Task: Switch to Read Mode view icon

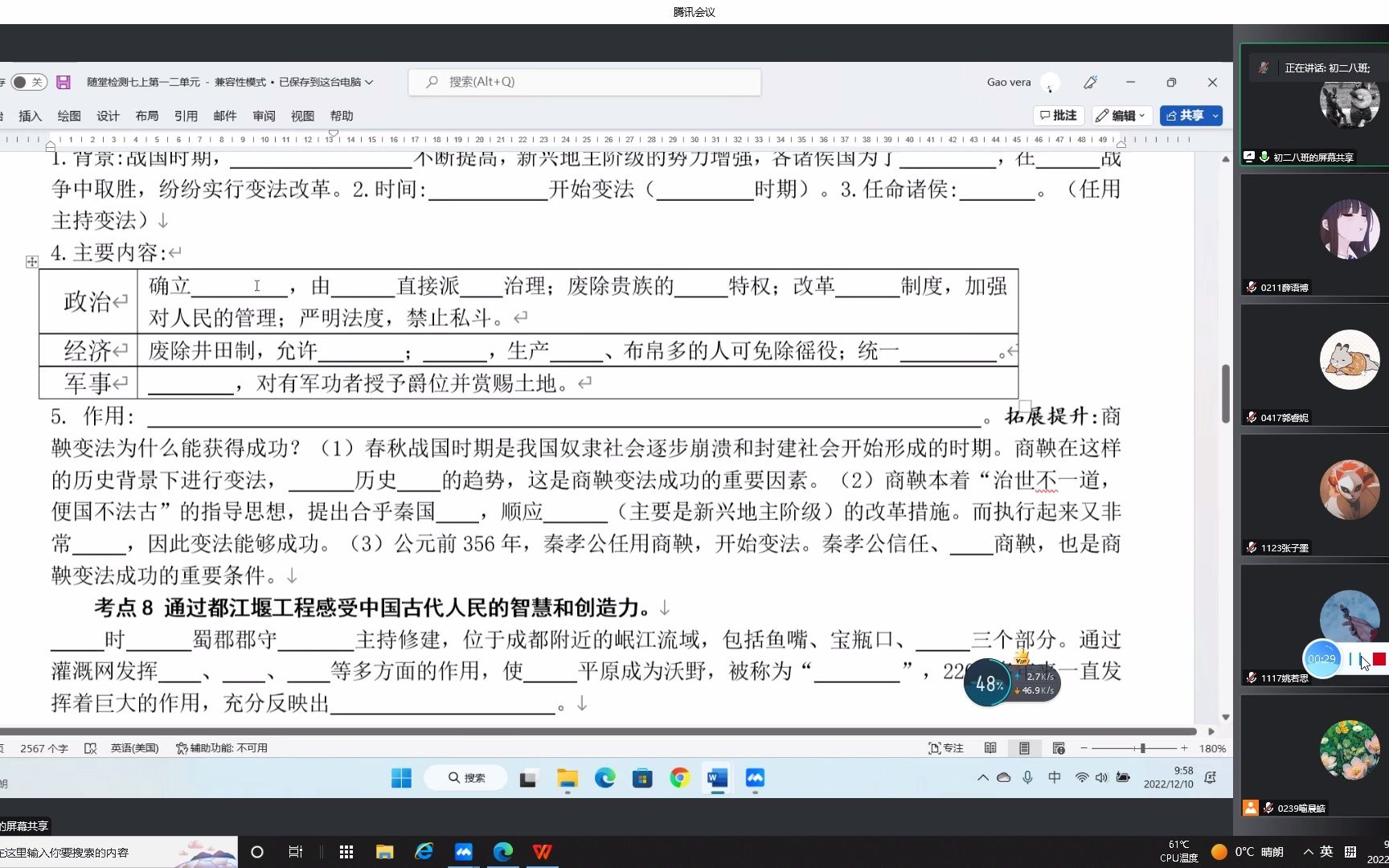Action: pos(990,748)
